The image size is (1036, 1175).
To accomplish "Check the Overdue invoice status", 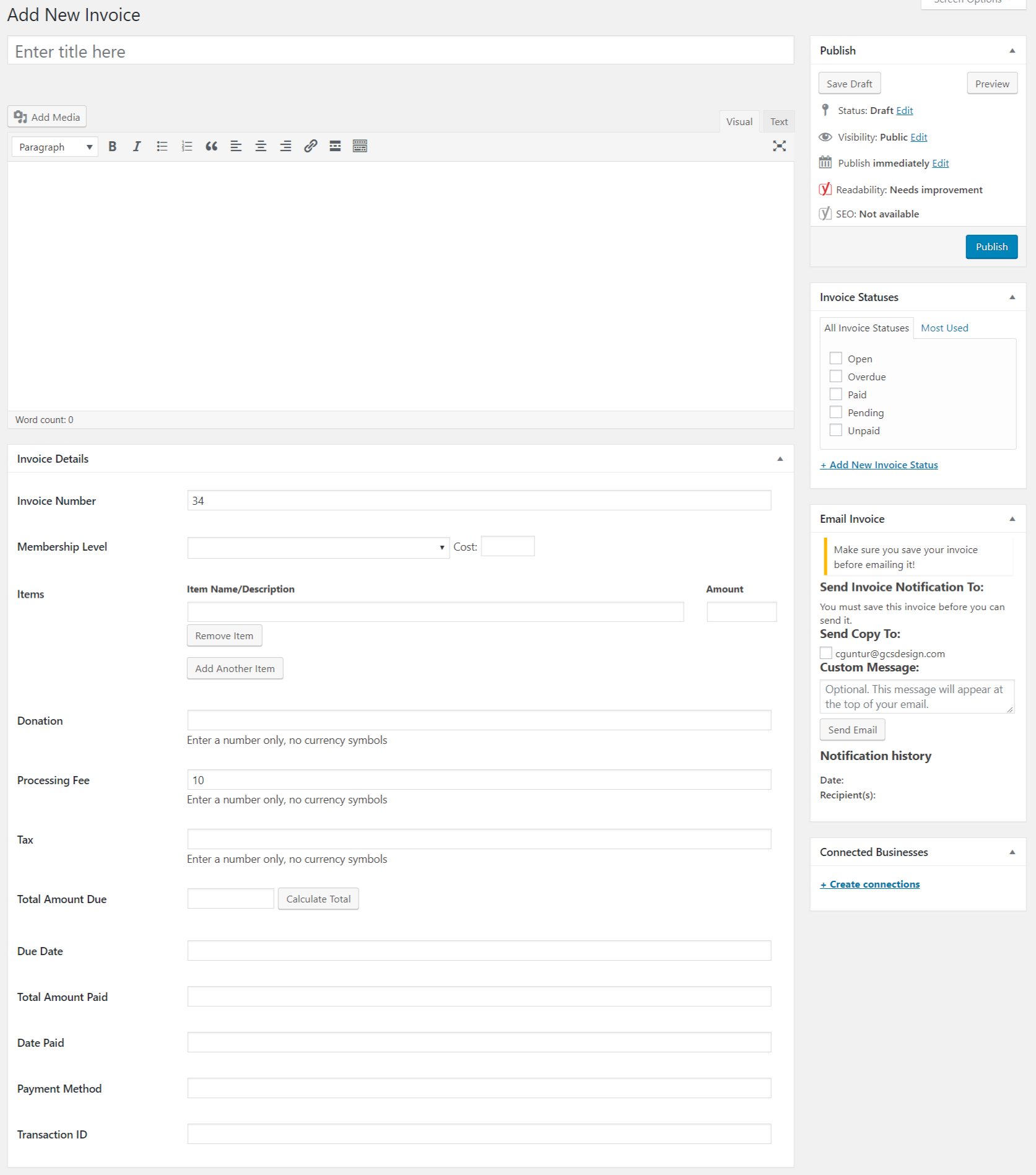I will click(836, 376).
